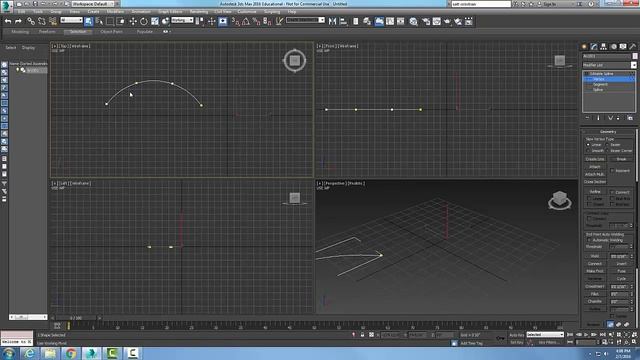Viewport: 640px width, 360px height.
Task: Open the Utilities command panel tab
Action: point(633,47)
